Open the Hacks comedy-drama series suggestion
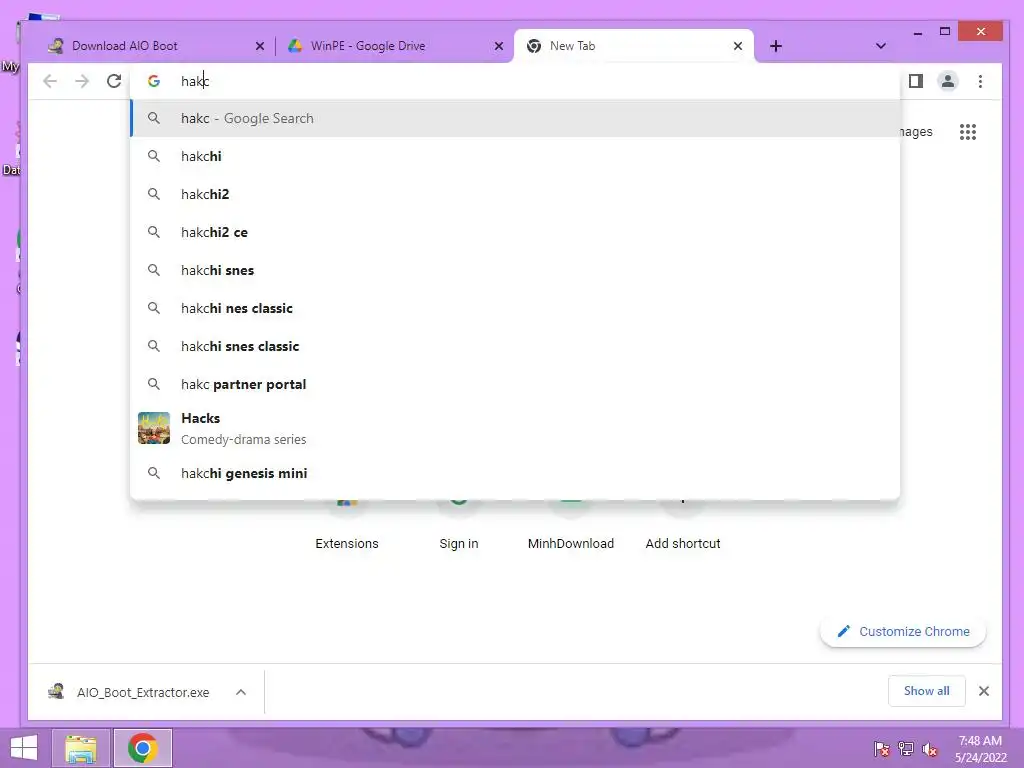Image resolution: width=1024 pixels, height=768 pixels. 515,428
